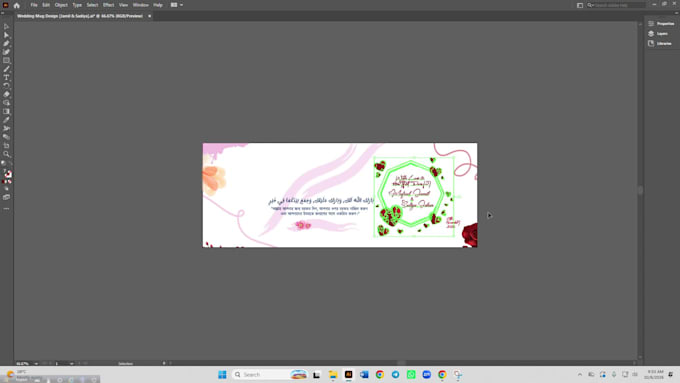Open the Window menu
The width and height of the screenshot is (680, 383).
[141, 5]
